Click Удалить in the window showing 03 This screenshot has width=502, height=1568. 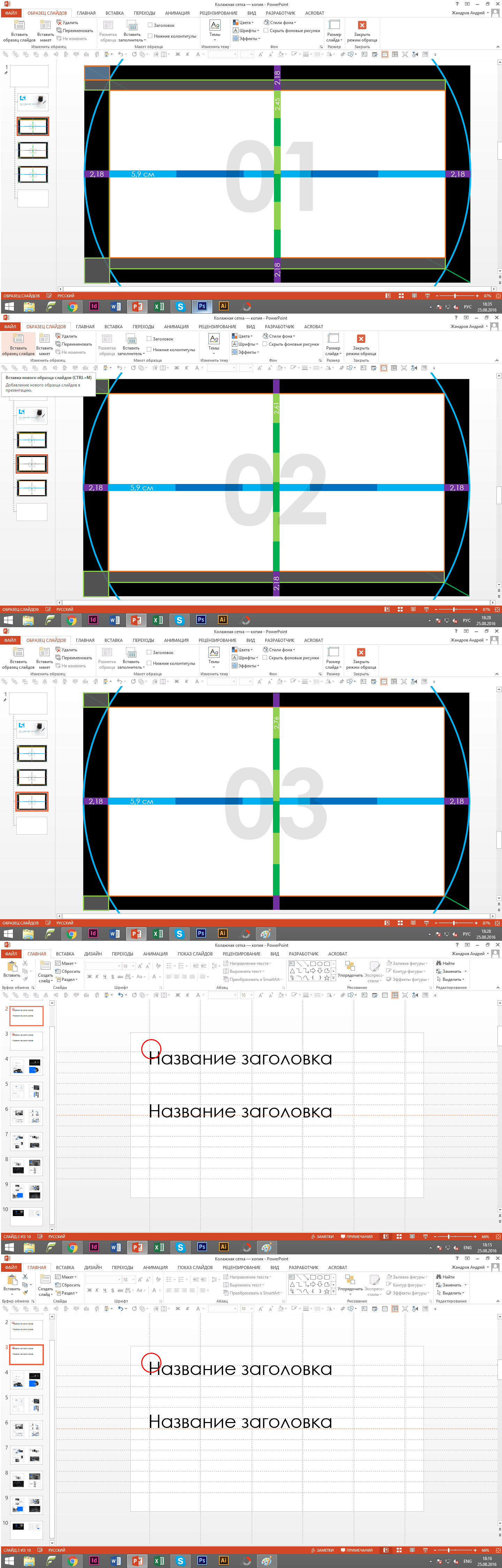66,650
